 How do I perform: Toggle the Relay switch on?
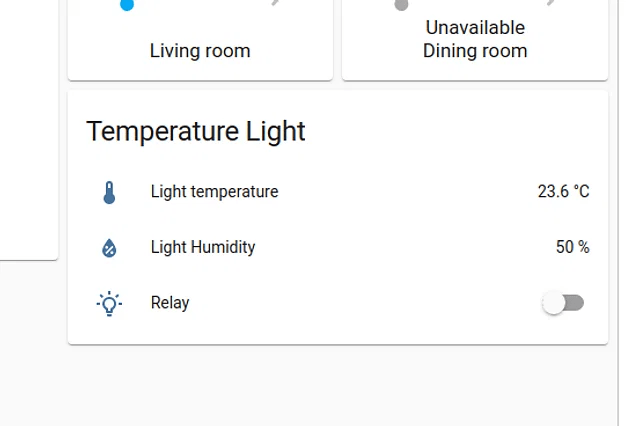point(563,303)
